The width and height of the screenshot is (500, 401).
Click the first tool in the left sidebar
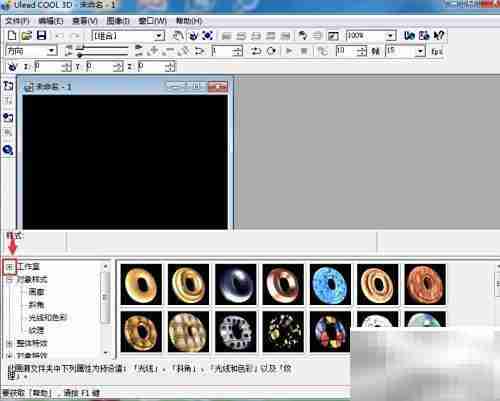pos(8,86)
